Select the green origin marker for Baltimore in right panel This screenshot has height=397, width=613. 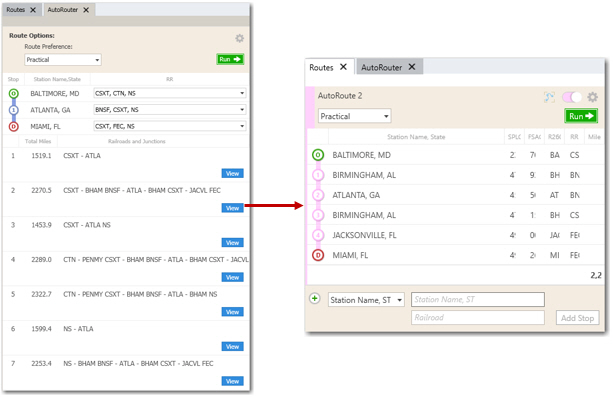(x=318, y=155)
